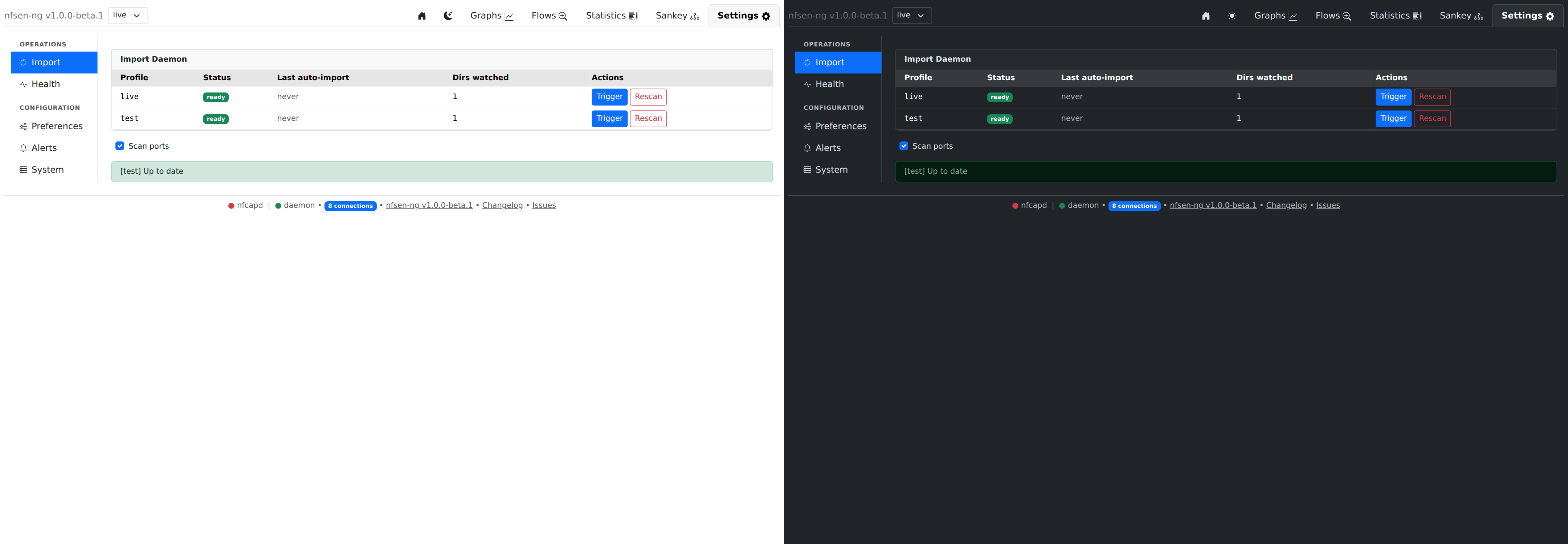Screen dimensions: 1568x544
Task: Open Statistics tab in light theme window
Action: click(611, 16)
